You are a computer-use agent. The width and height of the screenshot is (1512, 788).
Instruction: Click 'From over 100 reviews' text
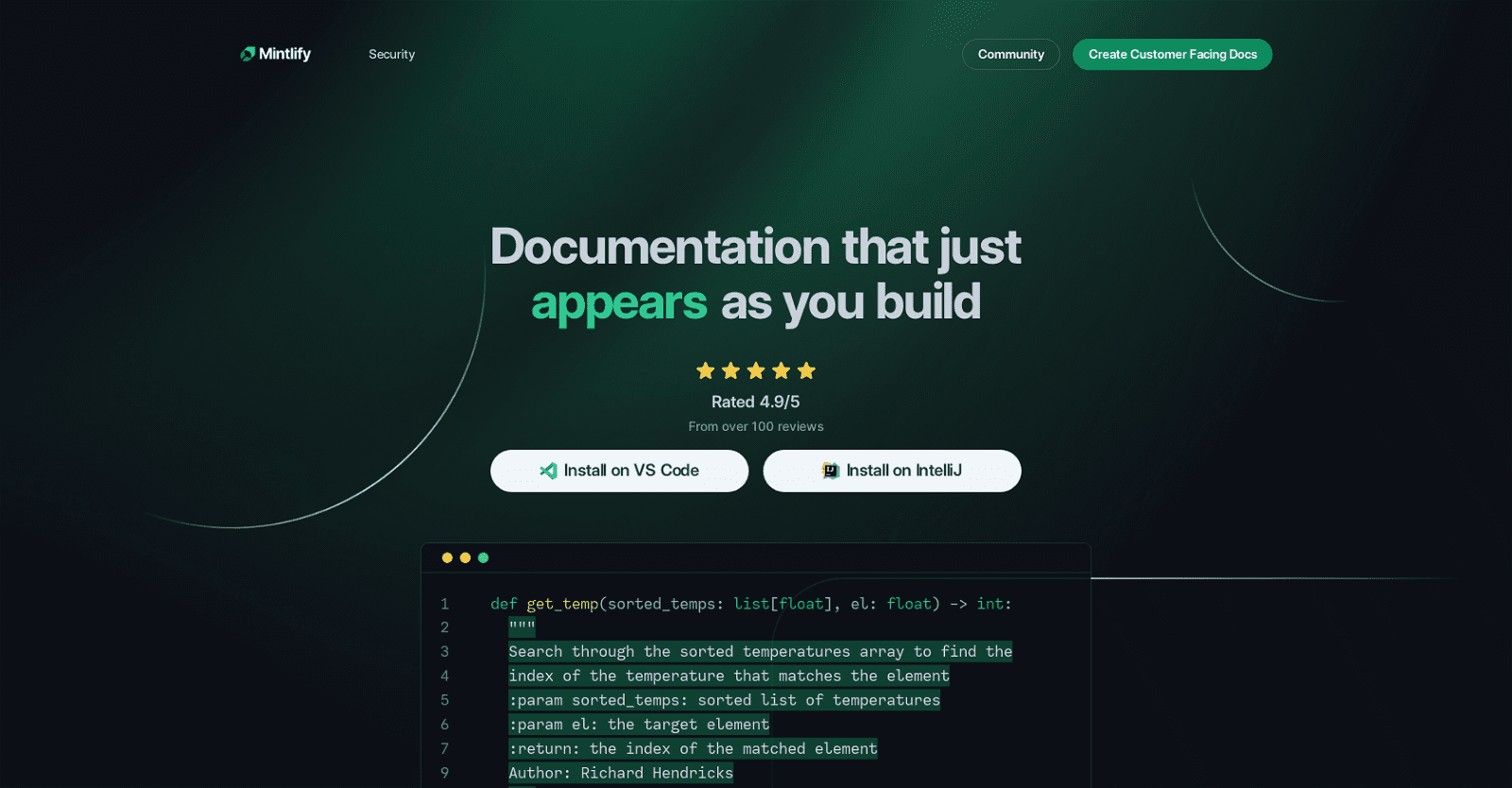point(756,426)
